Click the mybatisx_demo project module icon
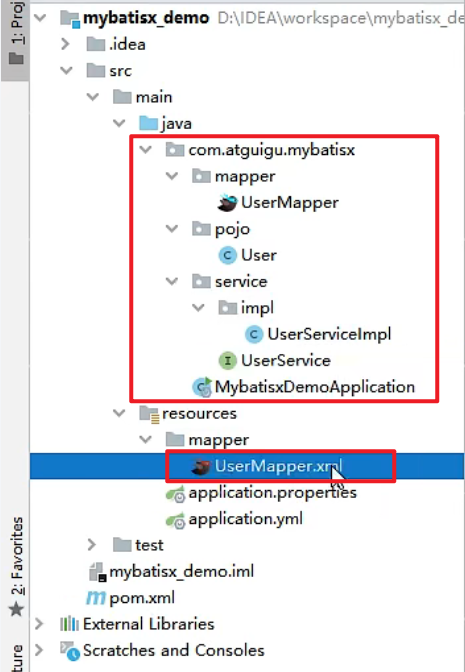 coord(69,18)
